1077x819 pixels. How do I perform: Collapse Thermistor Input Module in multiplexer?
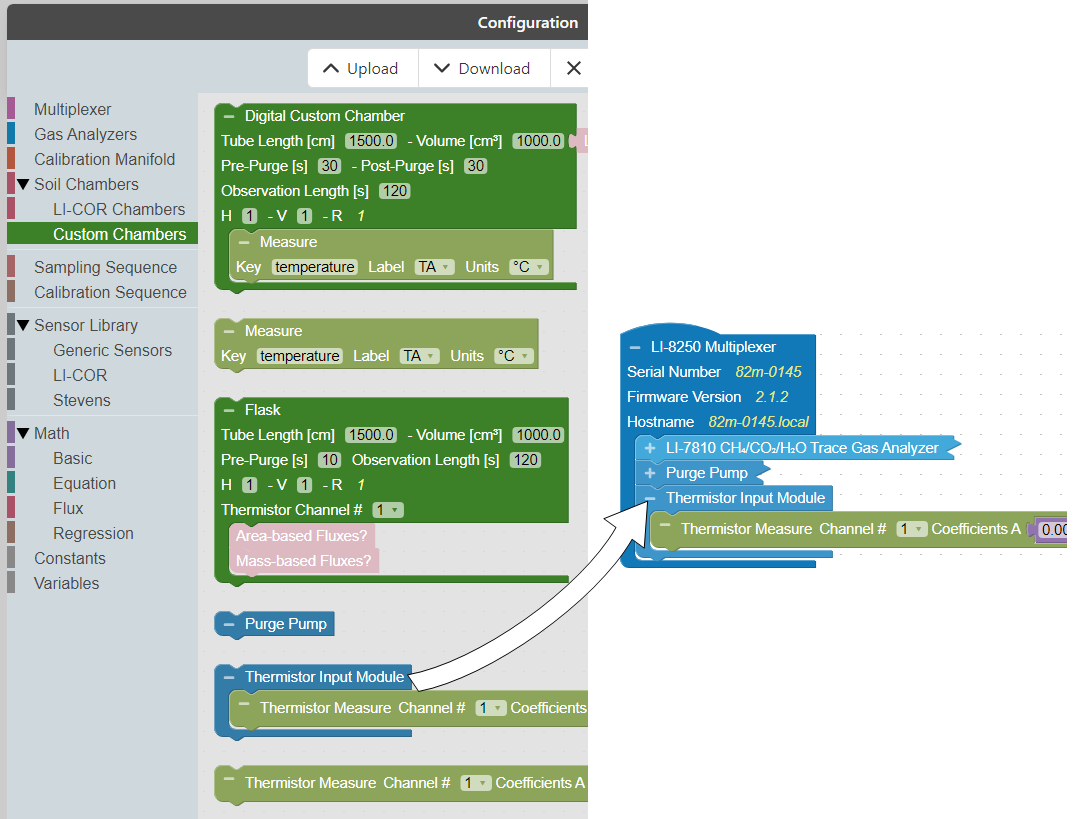[x=650, y=498]
